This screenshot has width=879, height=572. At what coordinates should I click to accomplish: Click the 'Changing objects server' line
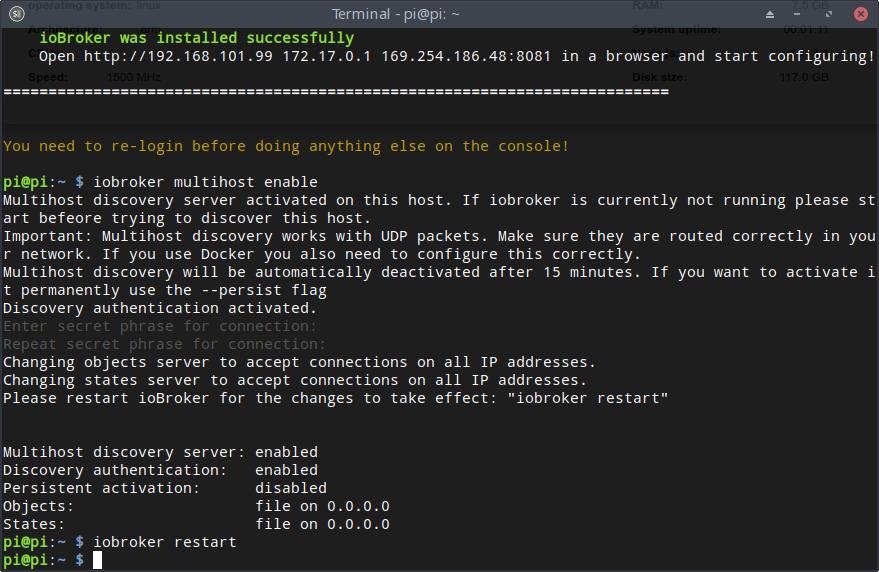[x=299, y=362]
